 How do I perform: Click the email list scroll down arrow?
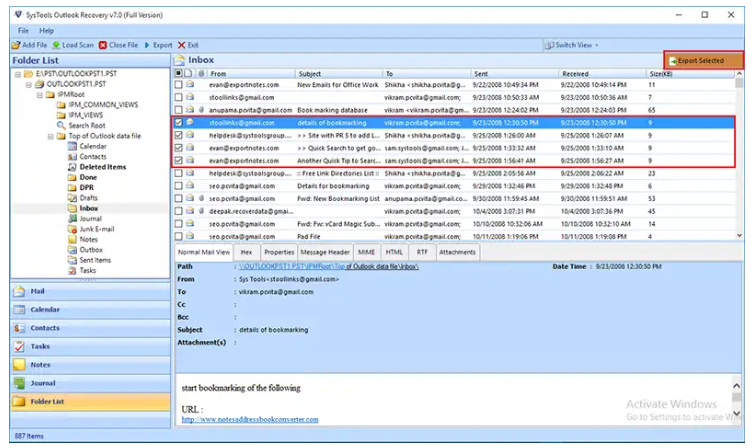pos(739,236)
